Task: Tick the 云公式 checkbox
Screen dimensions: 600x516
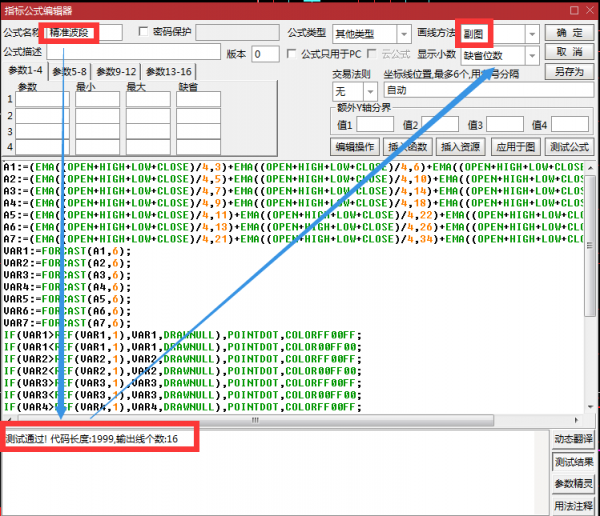Action: [x=373, y=54]
